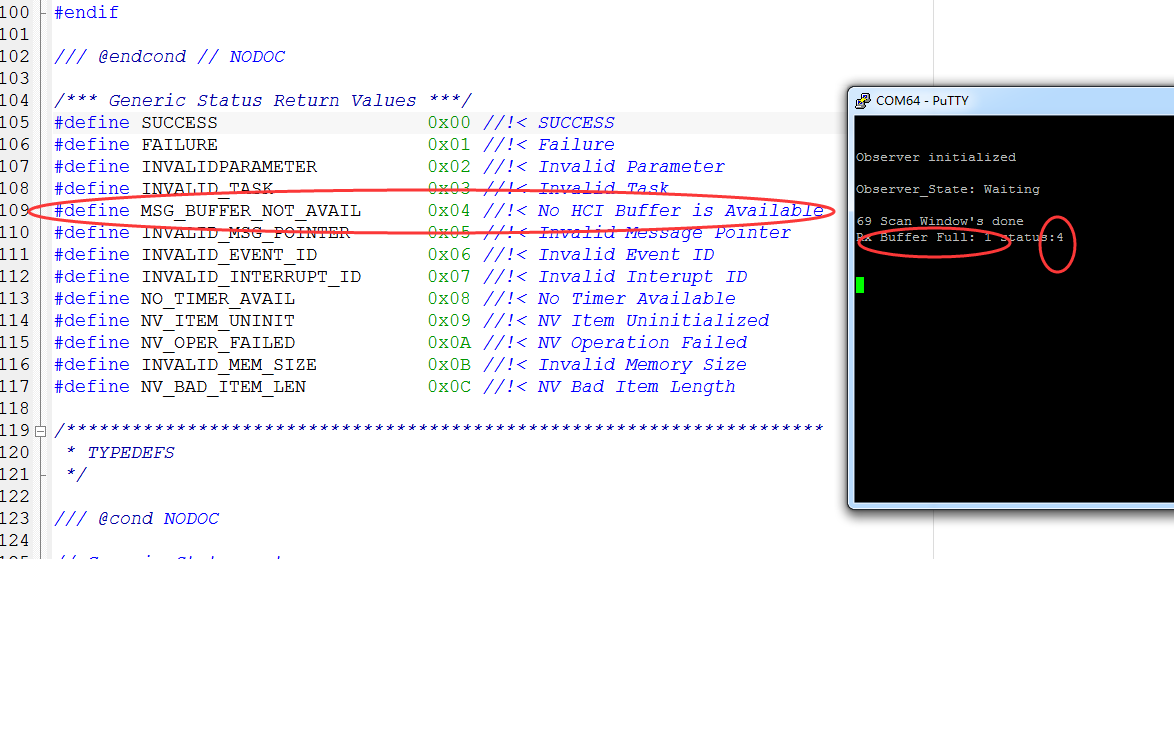Click the #endif directive on line 100

click(x=86, y=13)
